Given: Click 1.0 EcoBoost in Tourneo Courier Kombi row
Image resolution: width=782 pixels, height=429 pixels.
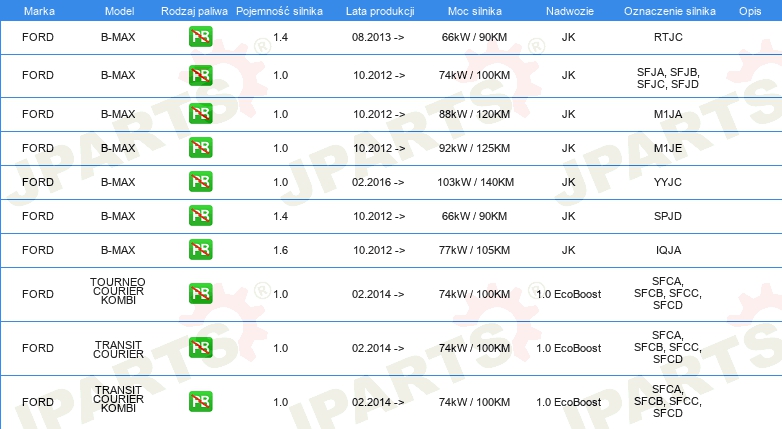Looking at the screenshot, I should [569, 294].
